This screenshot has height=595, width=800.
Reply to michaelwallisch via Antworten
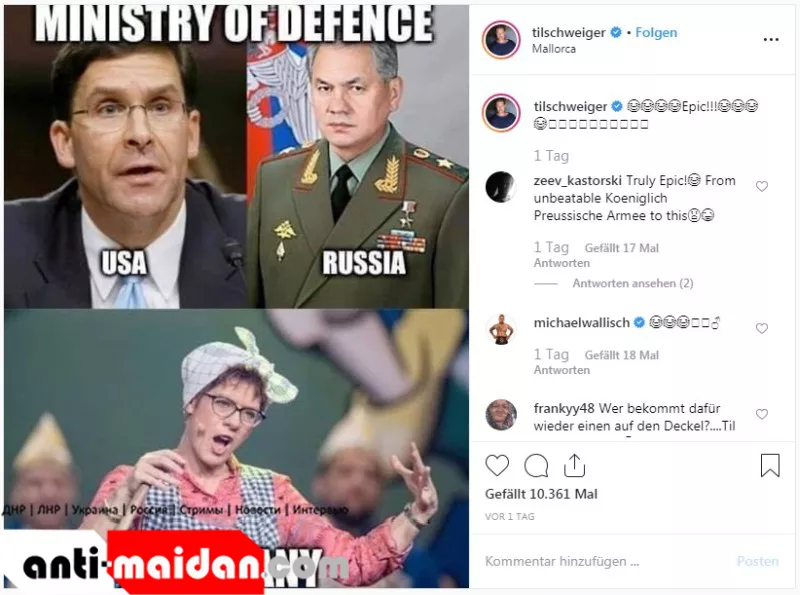(562, 370)
